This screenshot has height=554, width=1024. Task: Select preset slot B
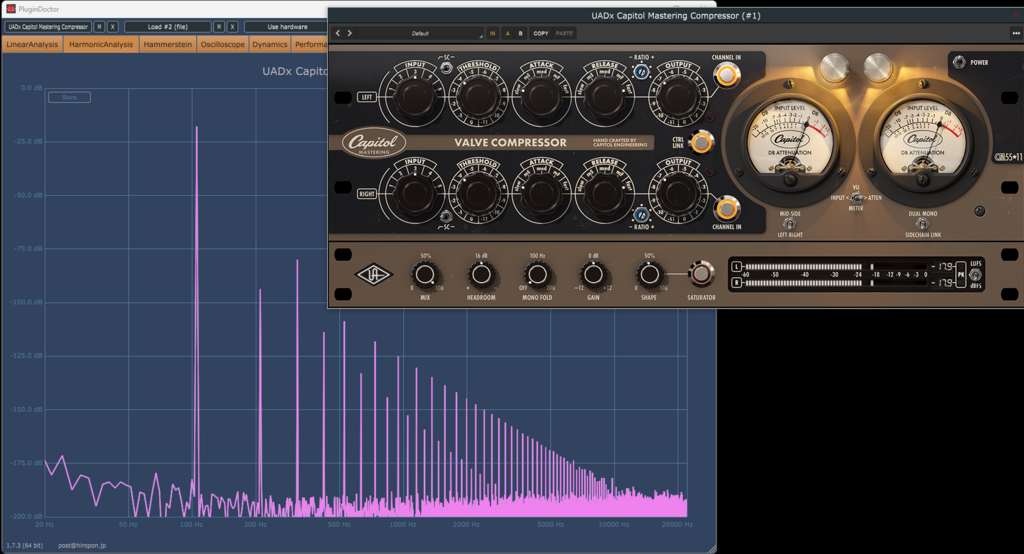520,33
